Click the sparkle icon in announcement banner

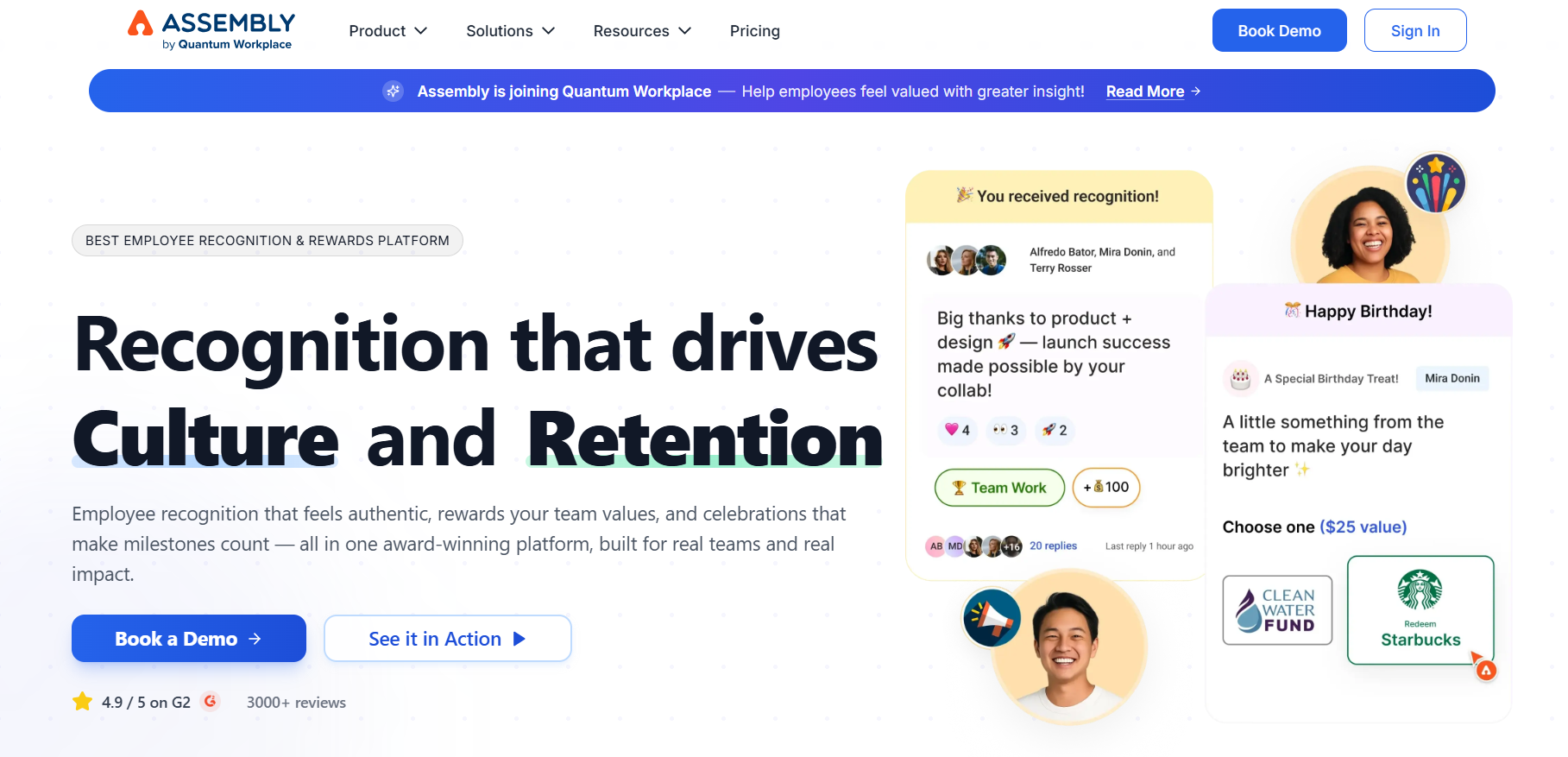(394, 91)
